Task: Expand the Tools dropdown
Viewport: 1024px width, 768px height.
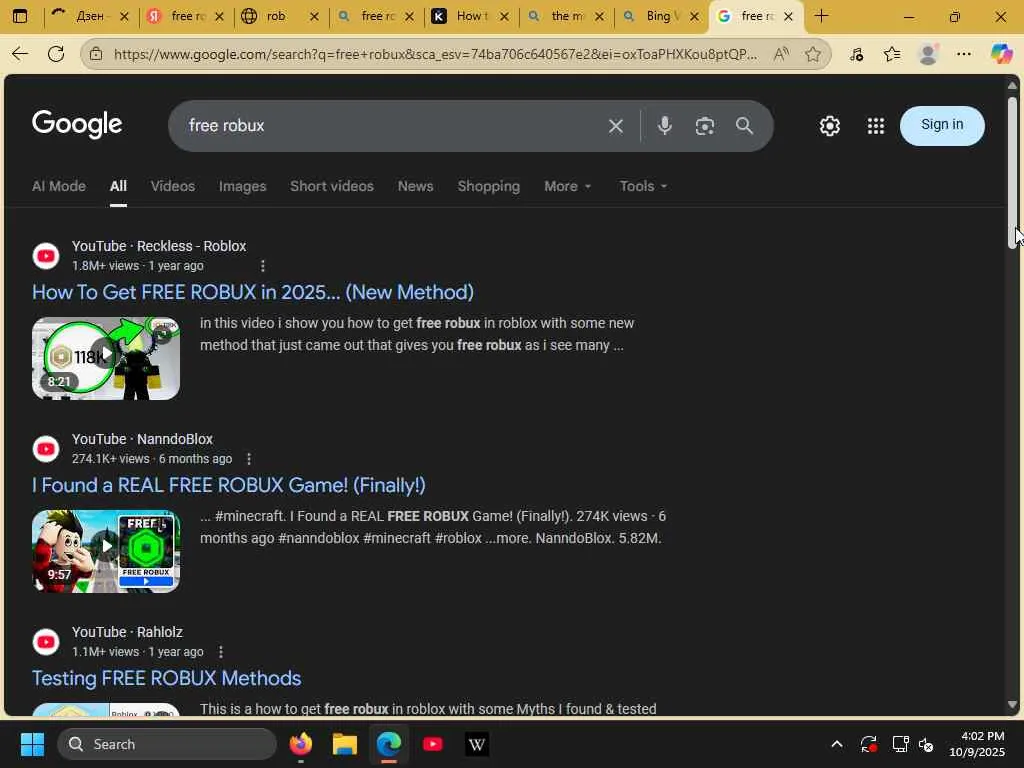Action: [643, 186]
